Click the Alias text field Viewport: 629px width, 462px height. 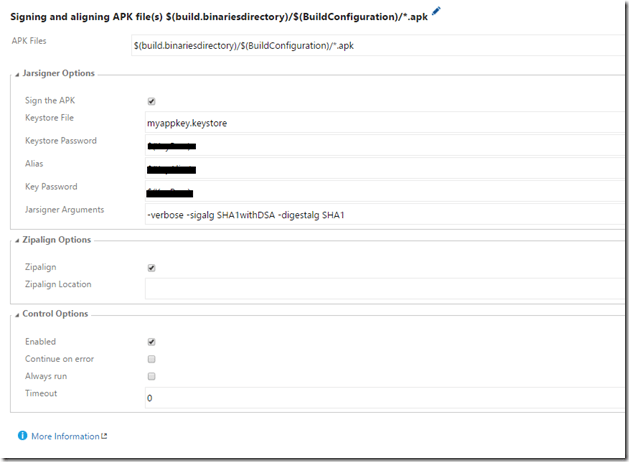pyautogui.click(x=380, y=168)
